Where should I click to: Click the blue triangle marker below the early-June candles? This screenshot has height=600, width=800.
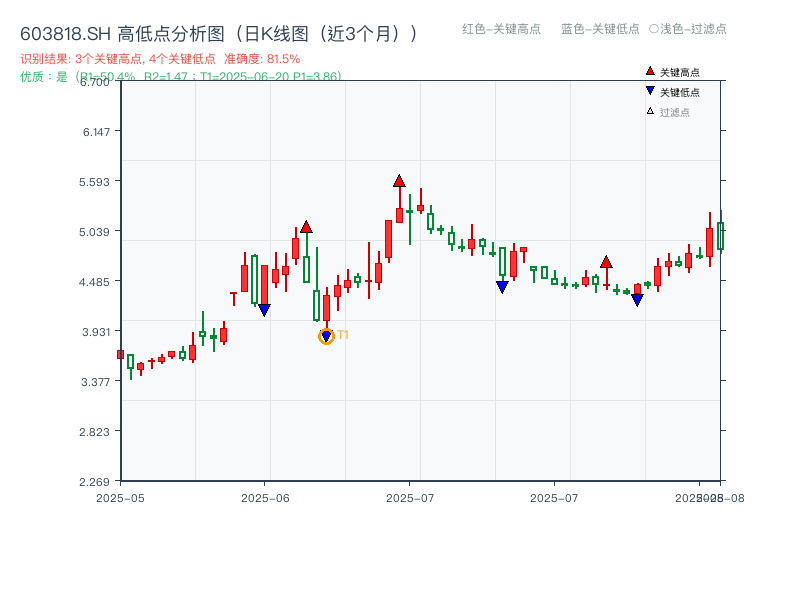tap(263, 307)
